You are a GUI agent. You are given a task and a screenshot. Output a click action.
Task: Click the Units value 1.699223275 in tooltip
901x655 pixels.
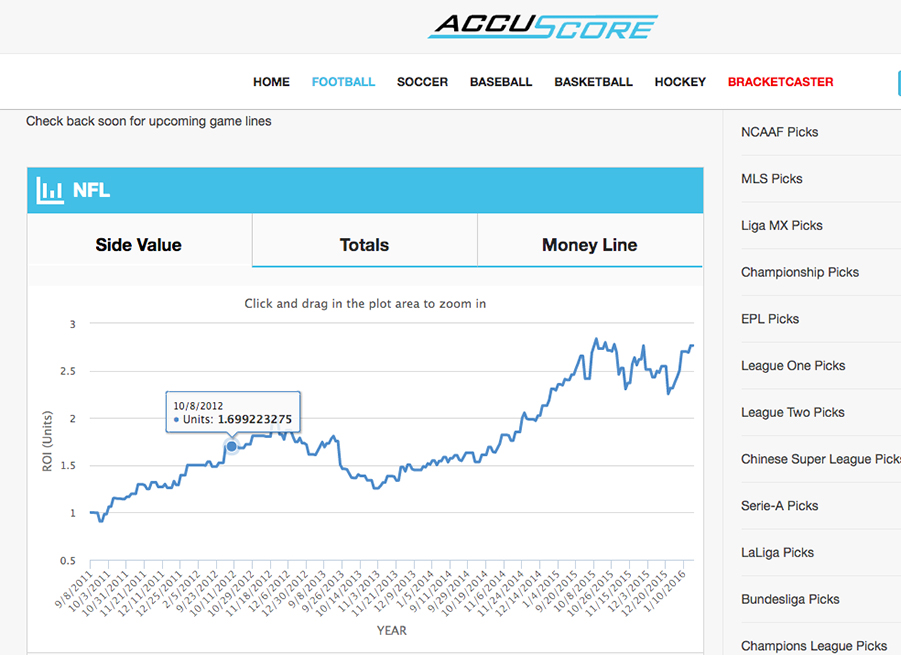[x=255, y=419]
